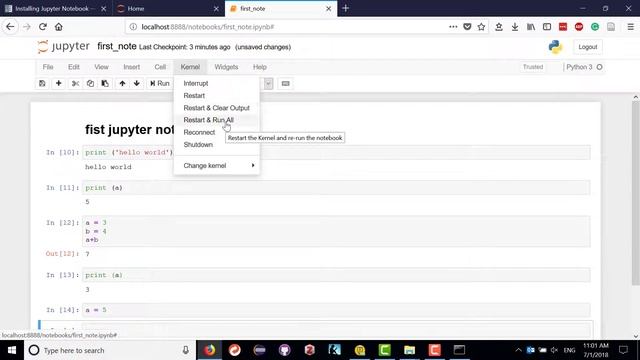Image resolution: width=640 pixels, height=360 pixels.
Task: Click the green Grammarly extension icon
Action: tap(595, 27)
